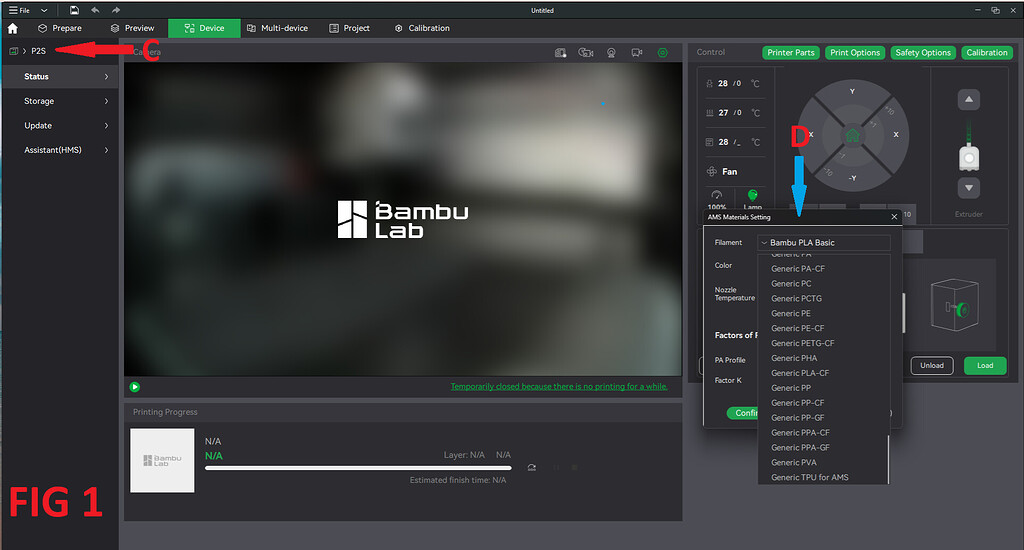Click the filament list scrollbar
Screen dimensions: 1024x550
click(x=888, y=459)
